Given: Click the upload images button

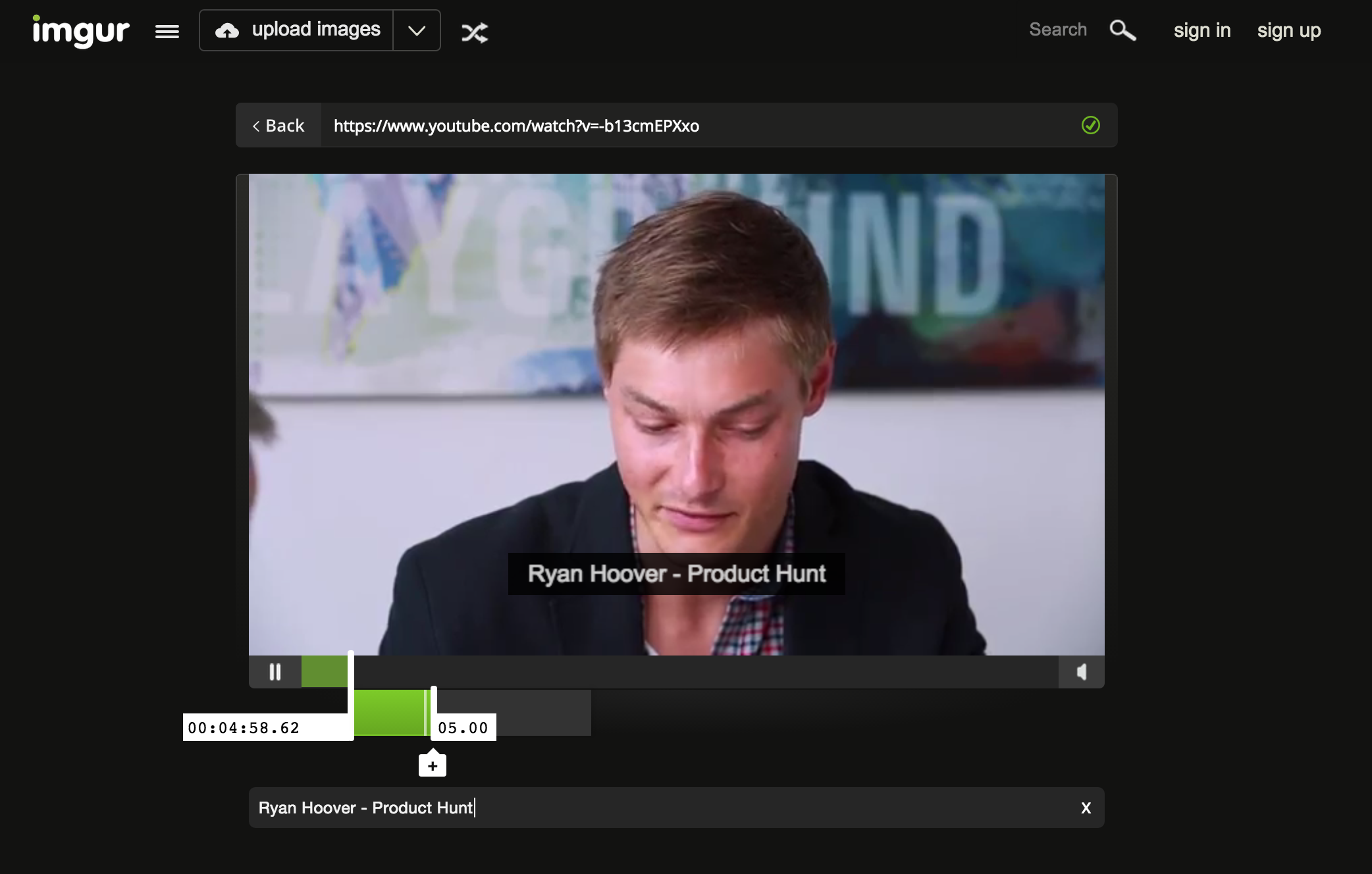Looking at the screenshot, I should [x=315, y=30].
